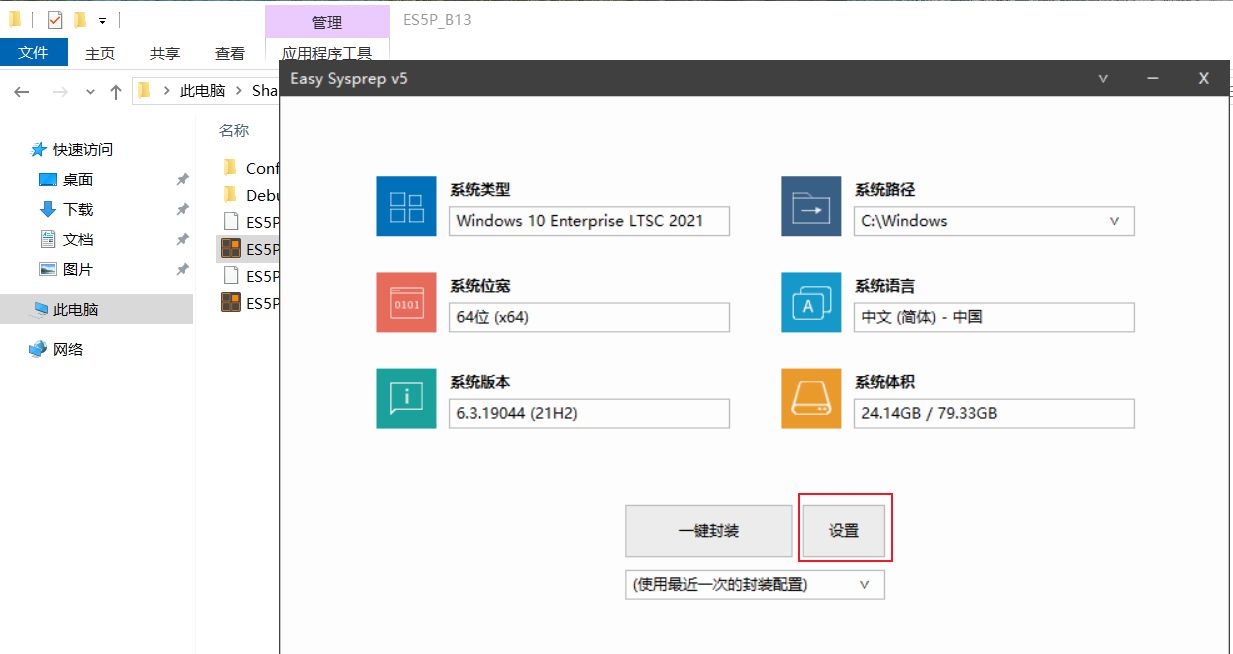Expand the 使用最近一次的封装配置 dropdown
Image resolution: width=1233 pixels, height=654 pixels.
864,584
